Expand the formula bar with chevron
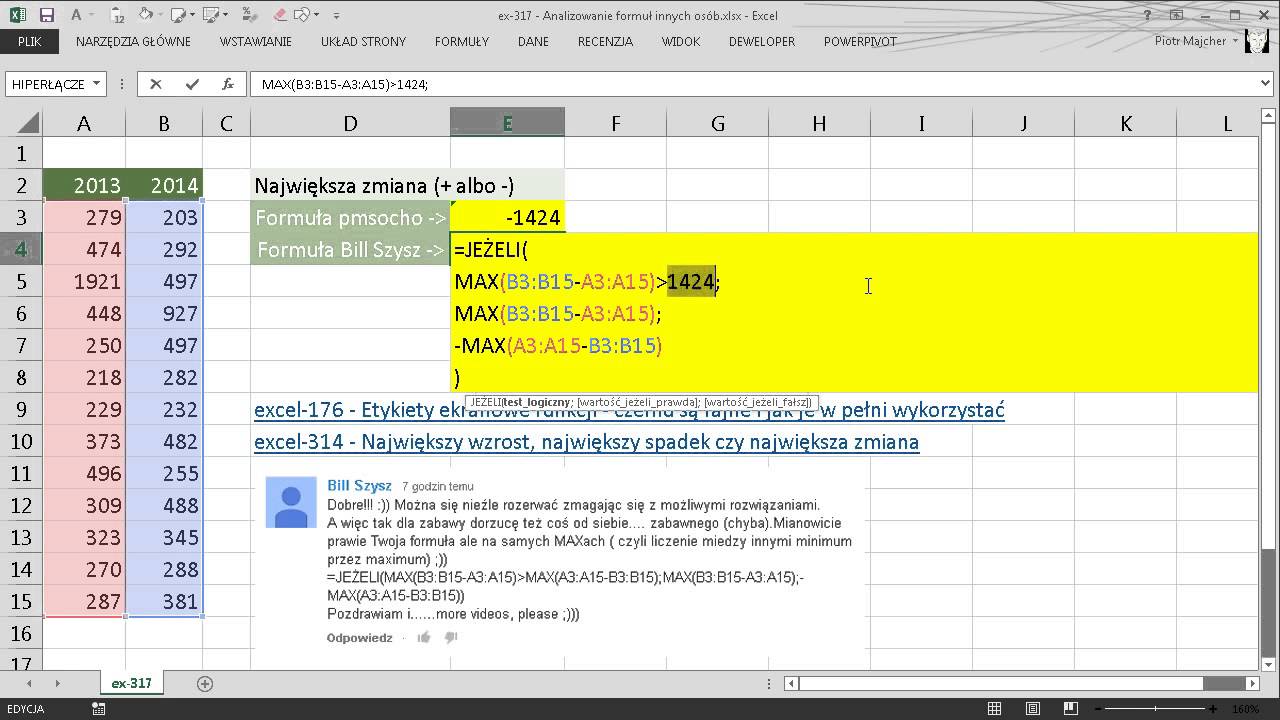Screen dimensions: 1280x720 1266,84
